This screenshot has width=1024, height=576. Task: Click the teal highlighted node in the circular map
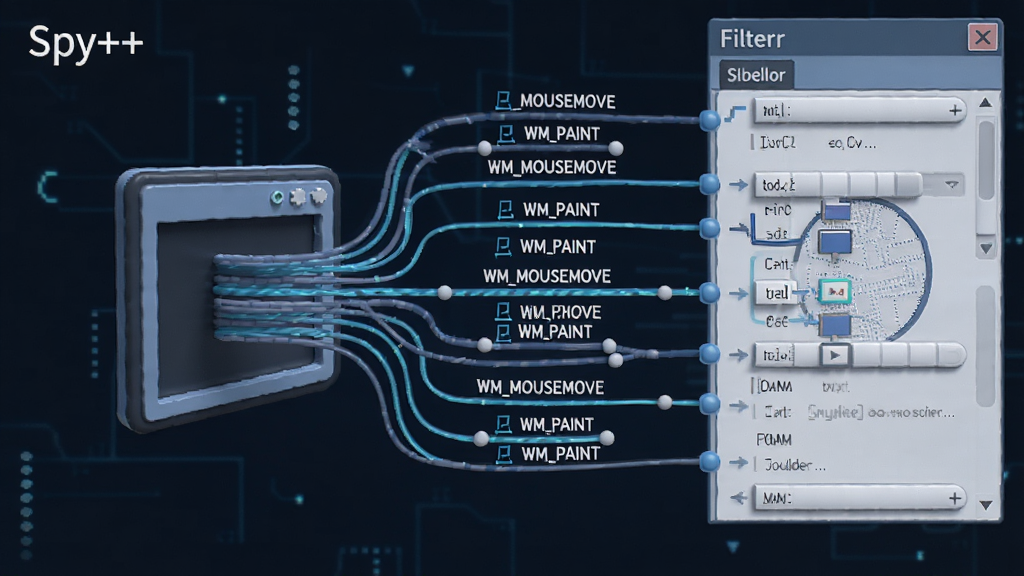[x=835, y=292]
